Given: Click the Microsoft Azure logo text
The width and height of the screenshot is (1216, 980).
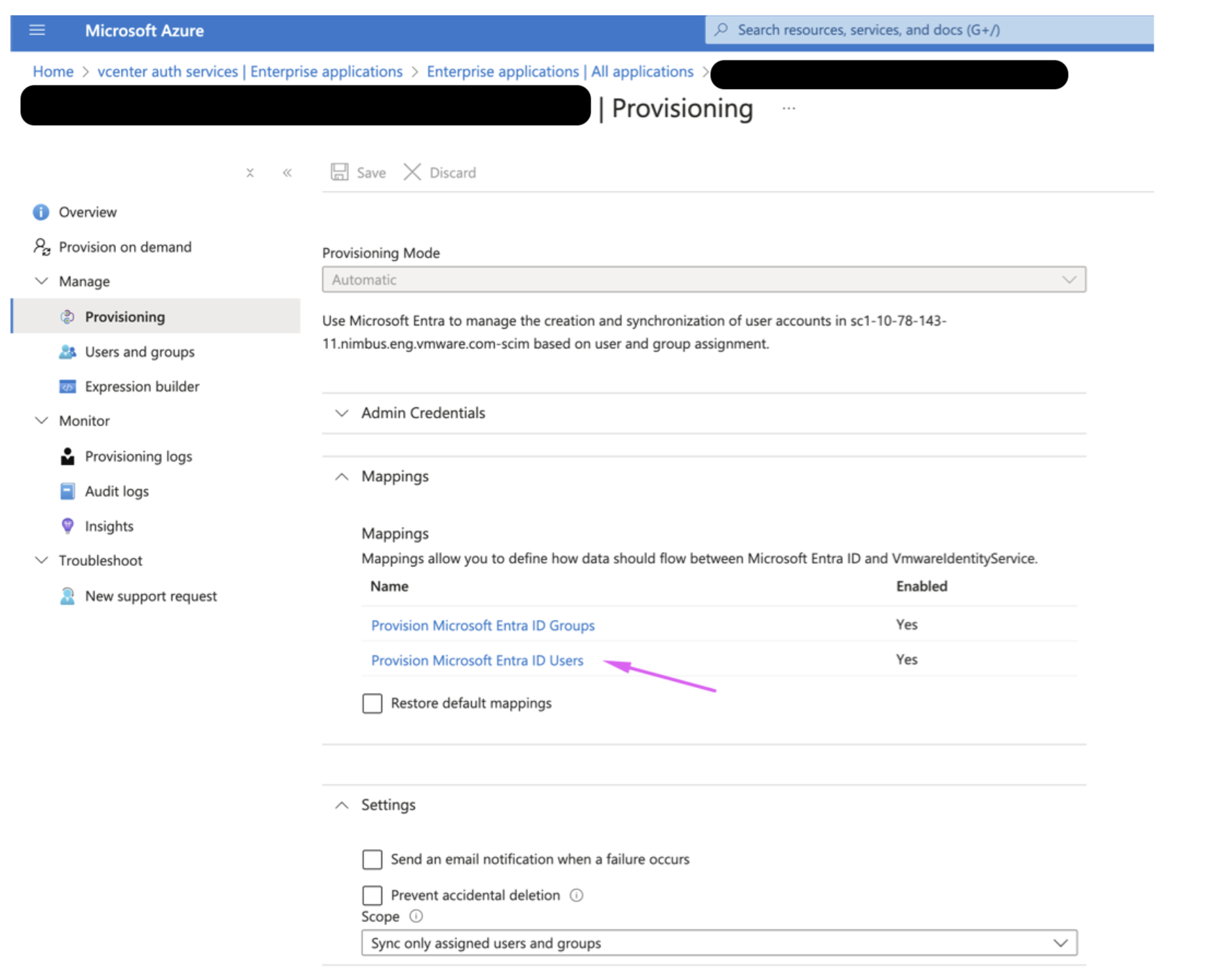Looking at the screenshot, I should pos(145,31).
